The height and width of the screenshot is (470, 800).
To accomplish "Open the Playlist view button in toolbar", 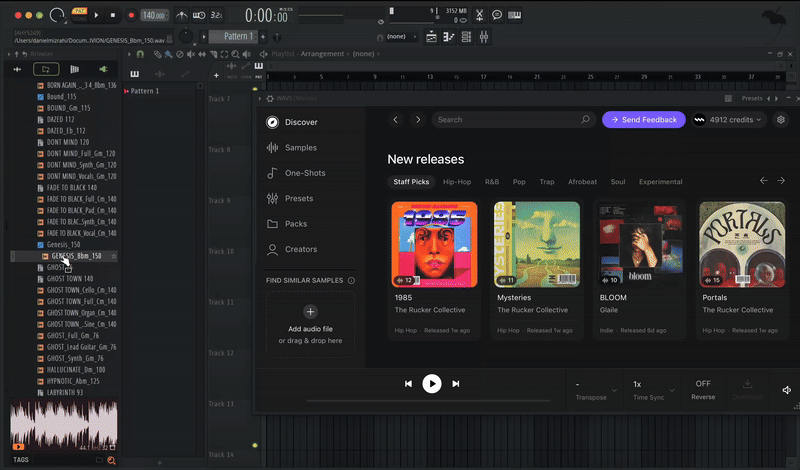I will pyautogui.click(x=431, y=37).
